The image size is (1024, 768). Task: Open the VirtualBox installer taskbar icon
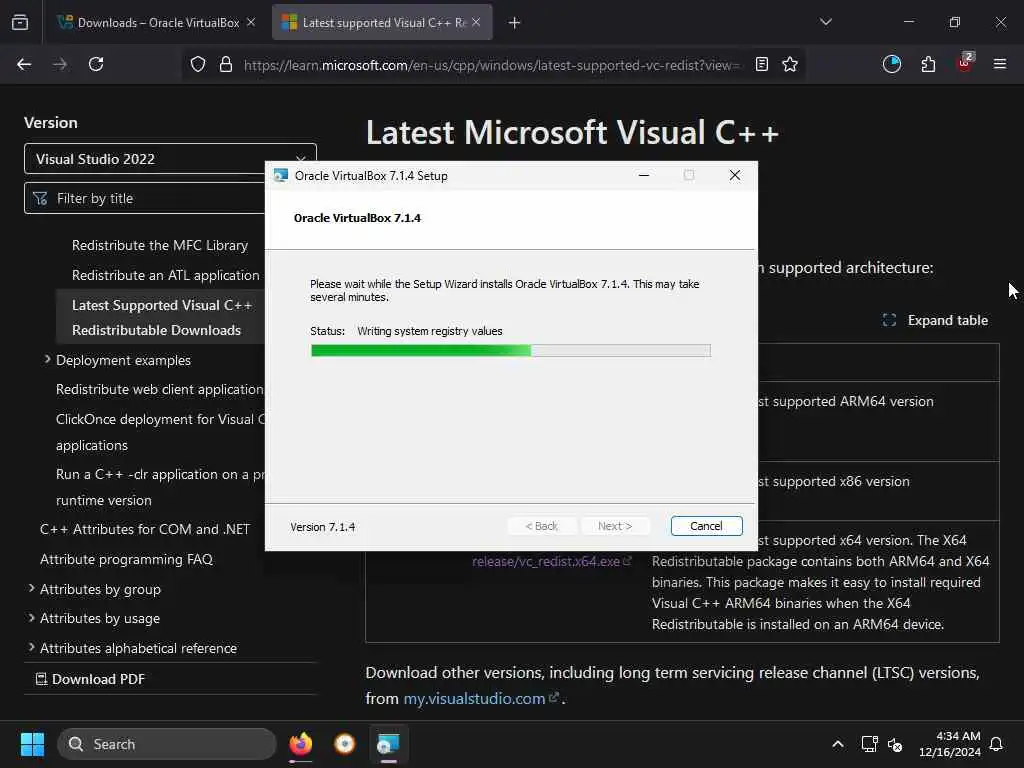click(389, 744)
